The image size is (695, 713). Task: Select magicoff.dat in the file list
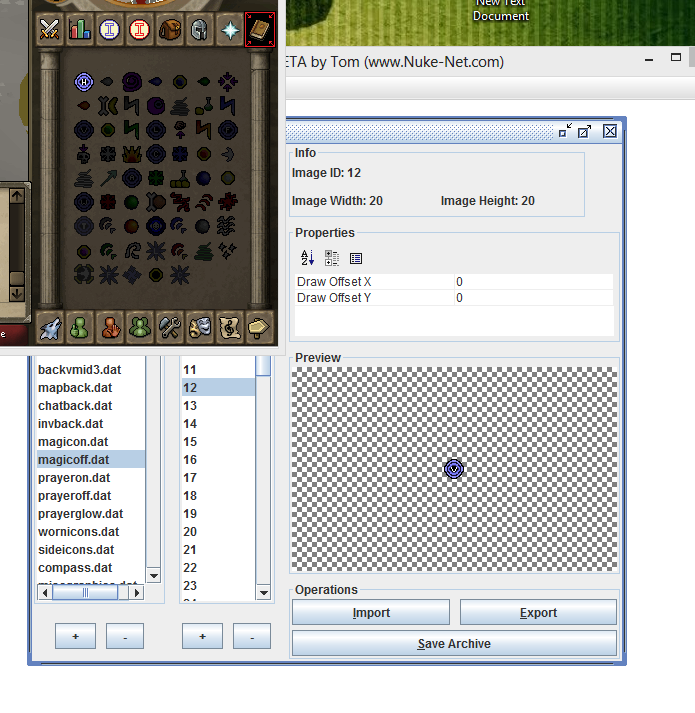pos(91,460)
